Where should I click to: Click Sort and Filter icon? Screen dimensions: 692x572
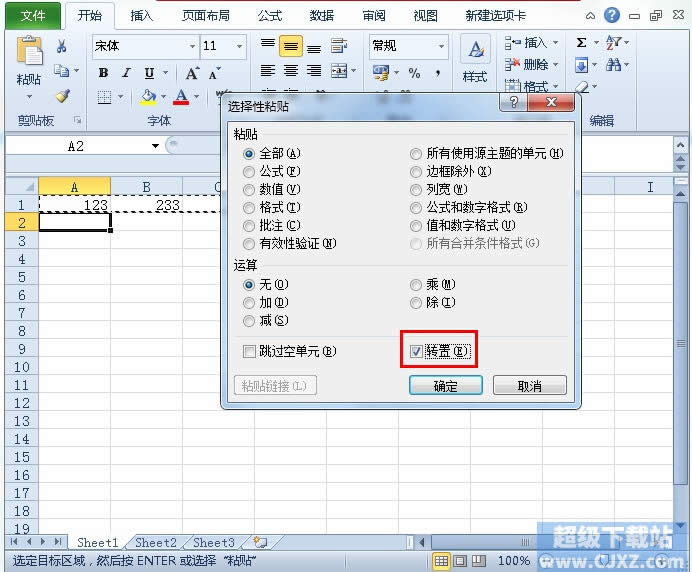(x=613, y=43)
